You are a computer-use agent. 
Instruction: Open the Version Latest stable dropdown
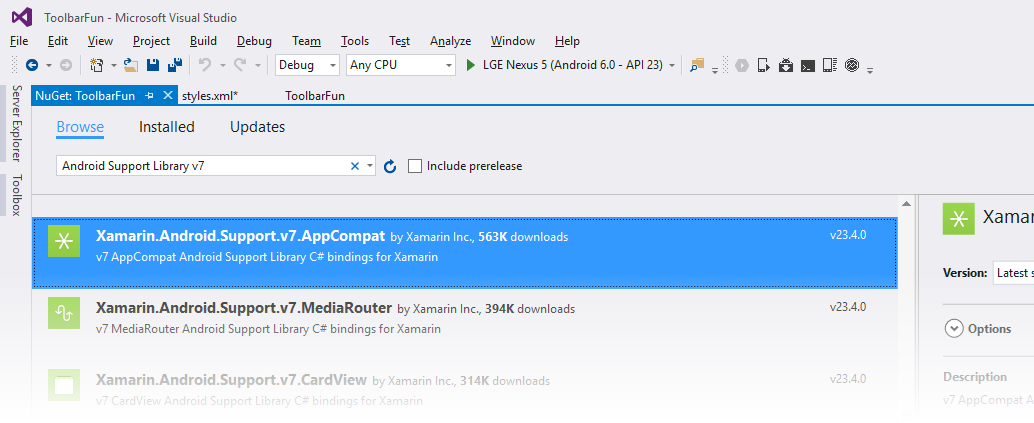point(1014,273)
